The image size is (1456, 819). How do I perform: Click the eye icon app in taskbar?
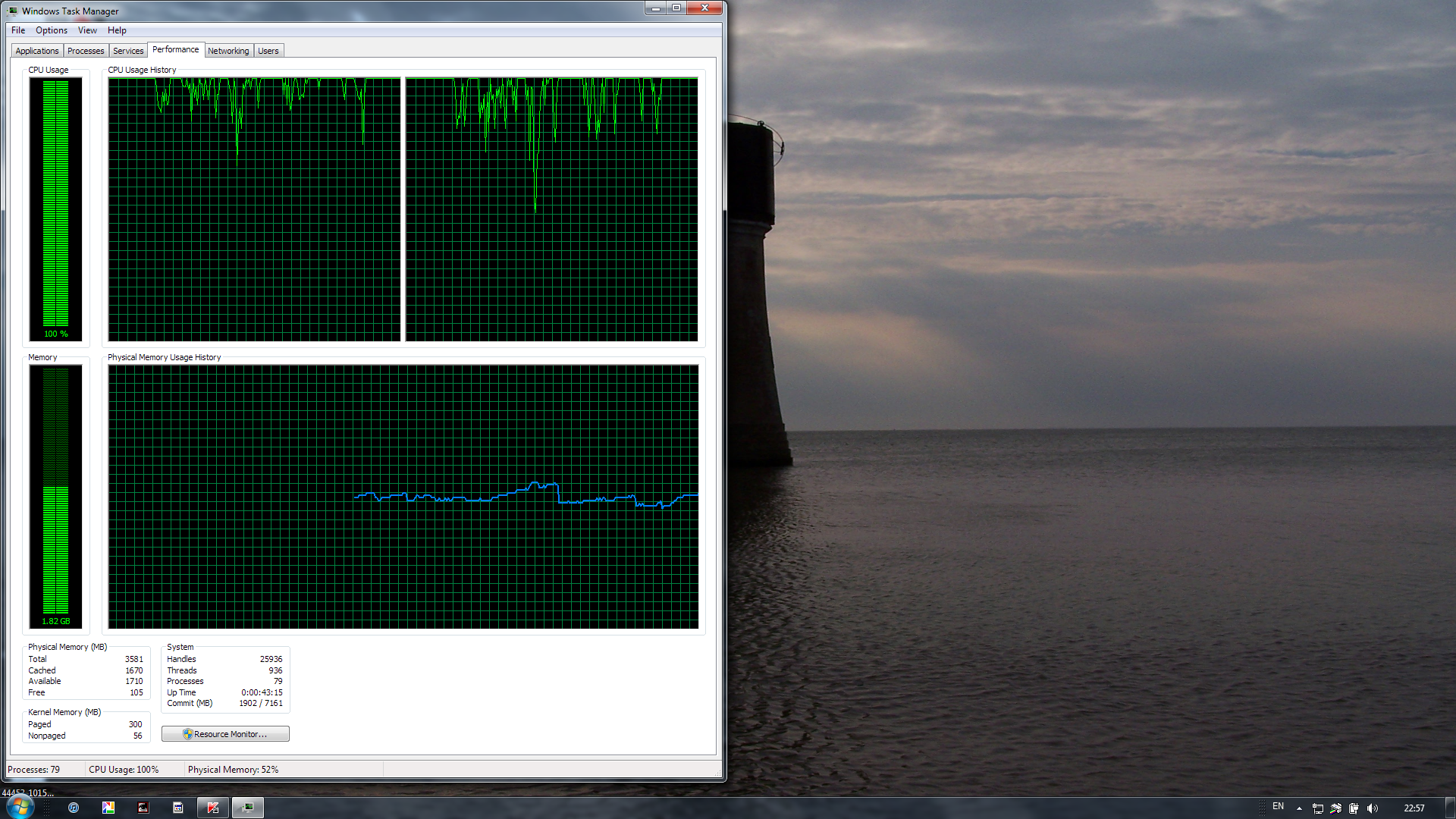pyautogui.click(x=143, y=808)
